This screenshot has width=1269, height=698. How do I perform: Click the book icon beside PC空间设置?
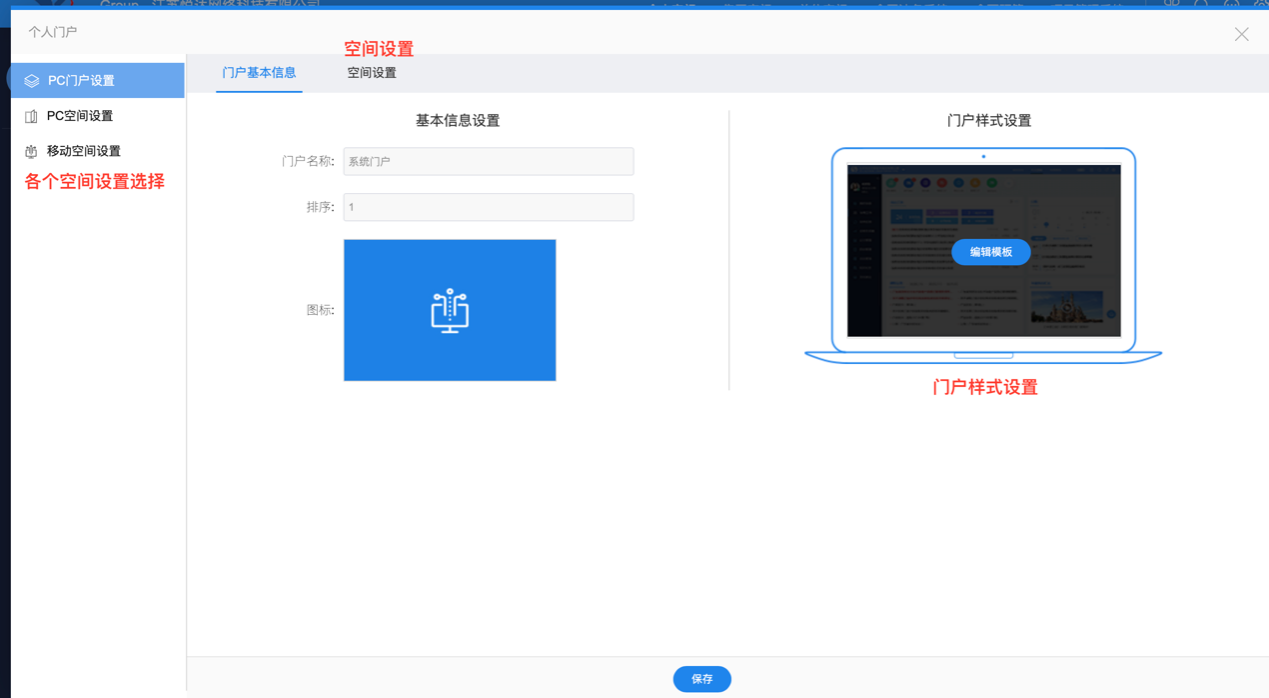click(x=31, y=115)
